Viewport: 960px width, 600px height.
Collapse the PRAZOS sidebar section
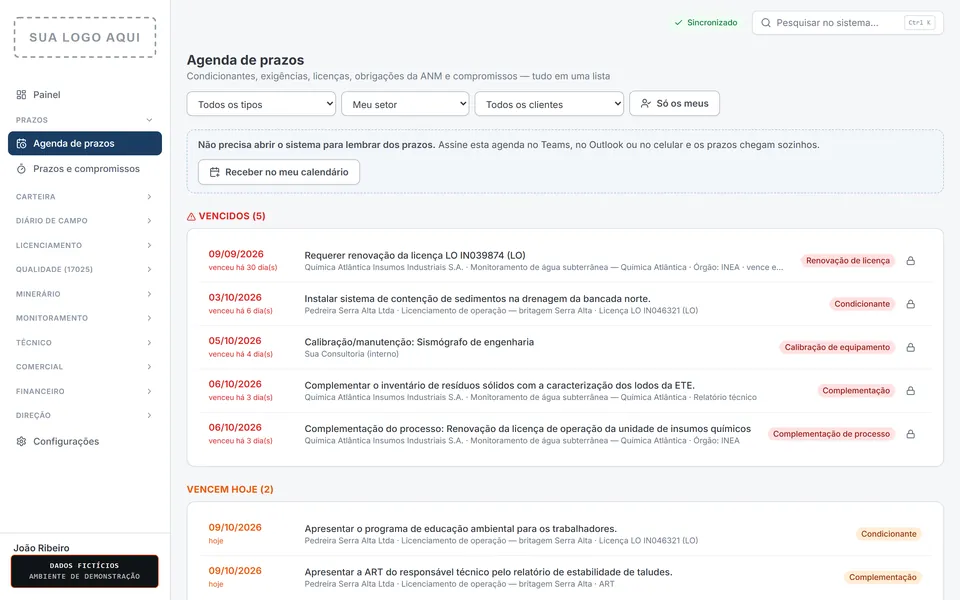84,120
